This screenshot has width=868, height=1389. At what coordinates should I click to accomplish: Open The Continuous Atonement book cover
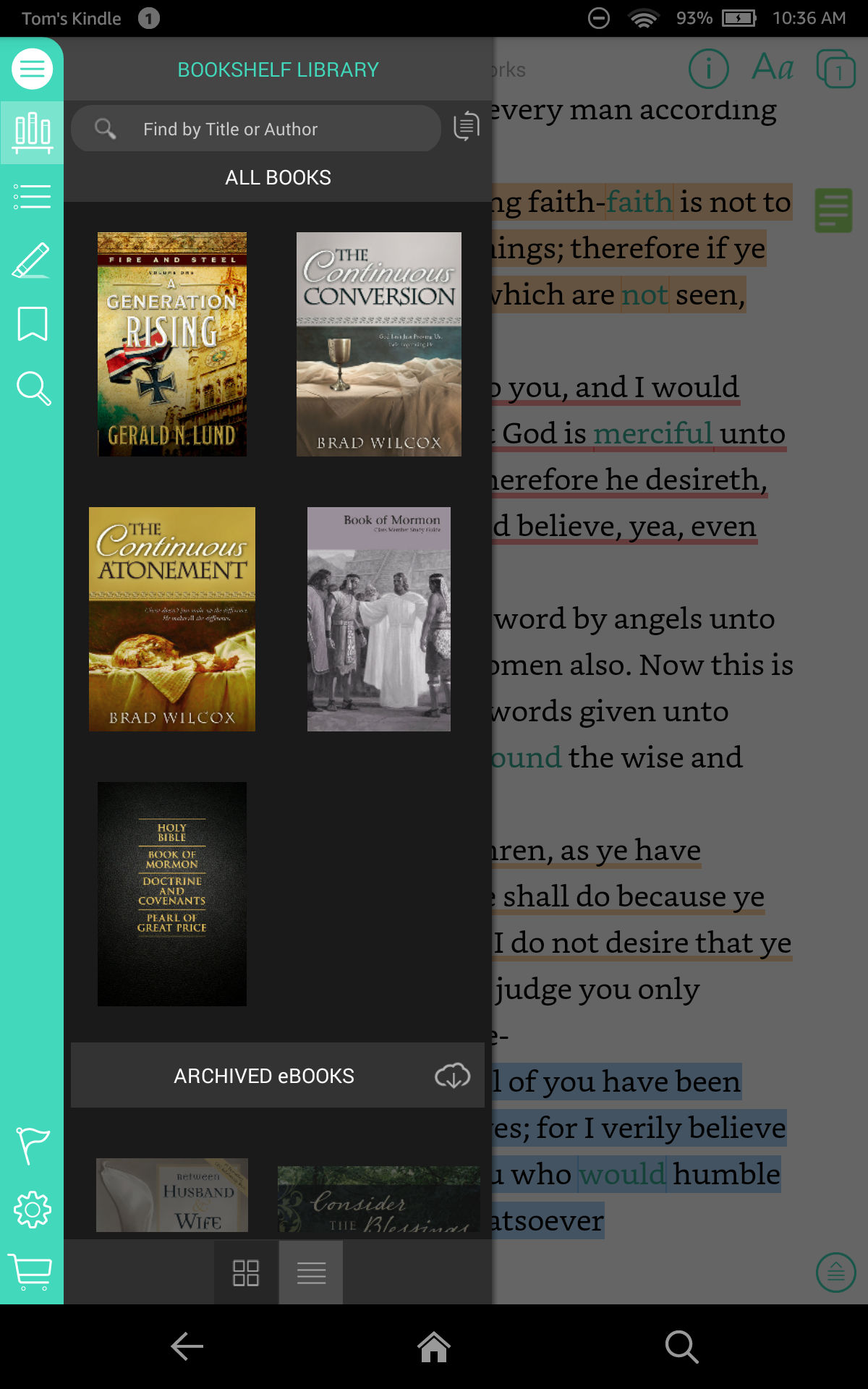click(x=172, y=619)
